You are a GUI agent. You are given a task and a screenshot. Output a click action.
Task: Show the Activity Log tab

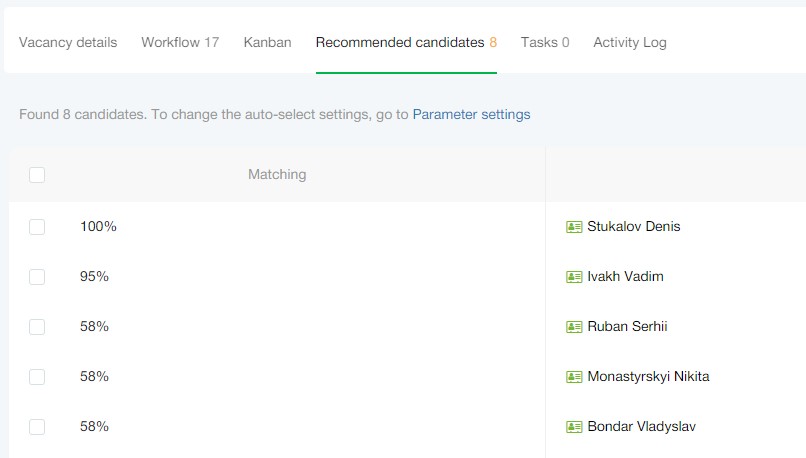point(630,43)
